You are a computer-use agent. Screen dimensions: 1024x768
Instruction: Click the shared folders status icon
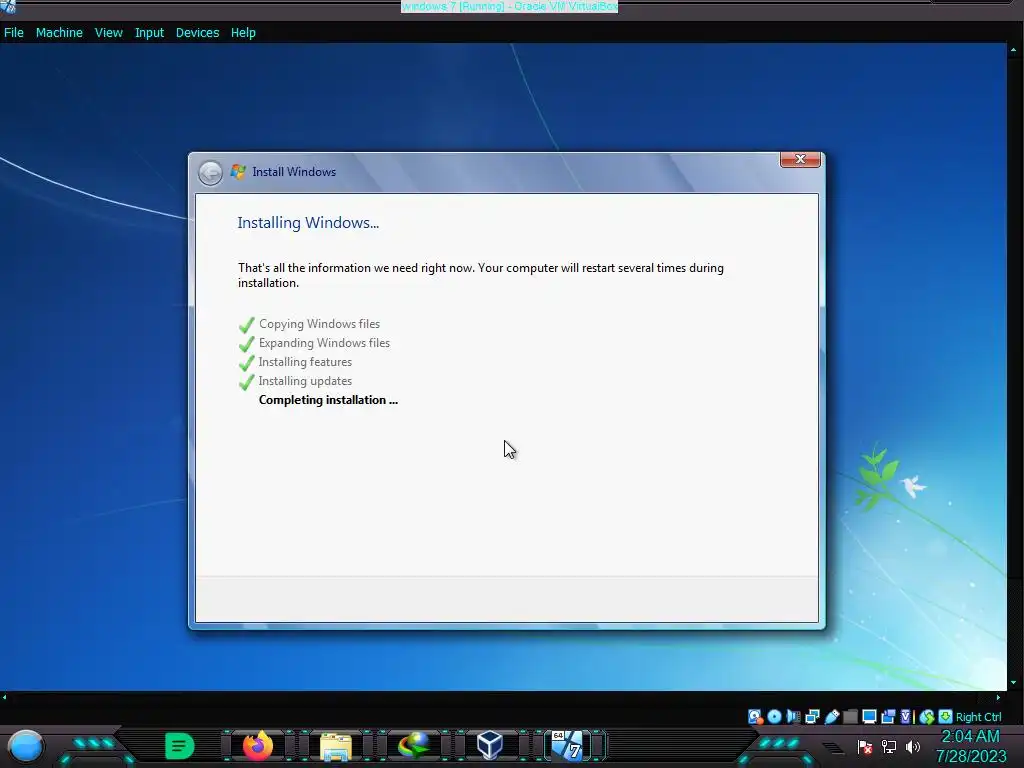pos(850,717)
